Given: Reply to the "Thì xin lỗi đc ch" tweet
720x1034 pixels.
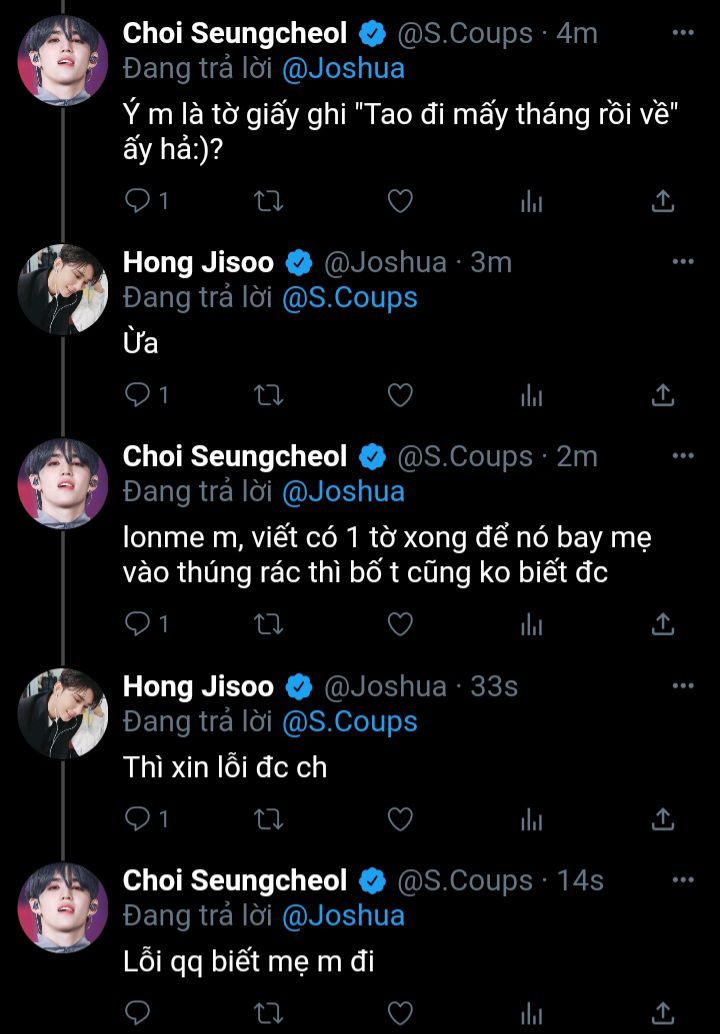Looking at the screenshot, I should (x=137, y=819).
